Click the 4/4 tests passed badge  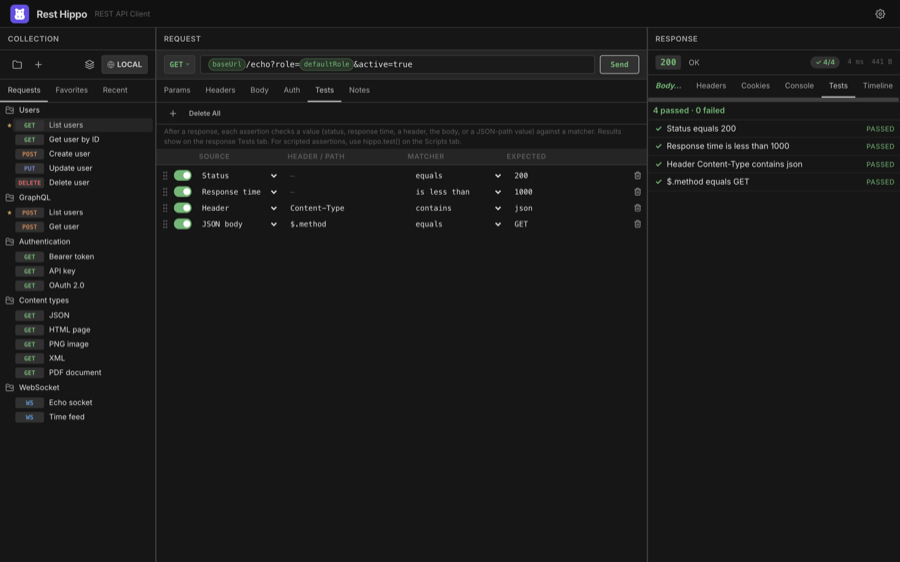825,62
